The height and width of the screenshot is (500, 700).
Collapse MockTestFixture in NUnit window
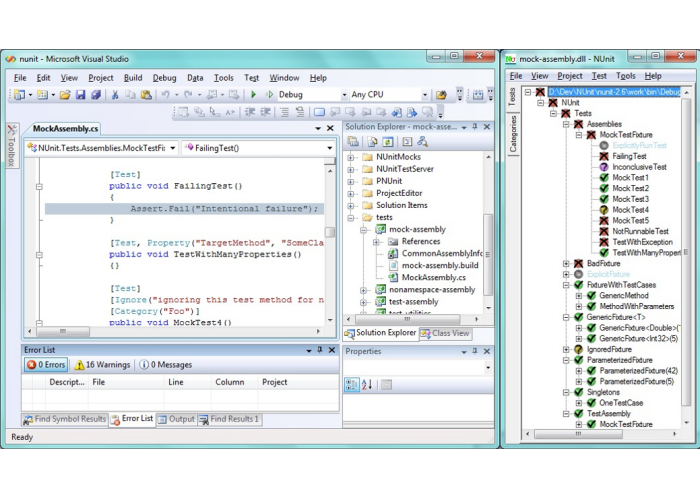(x=579, y=135)
